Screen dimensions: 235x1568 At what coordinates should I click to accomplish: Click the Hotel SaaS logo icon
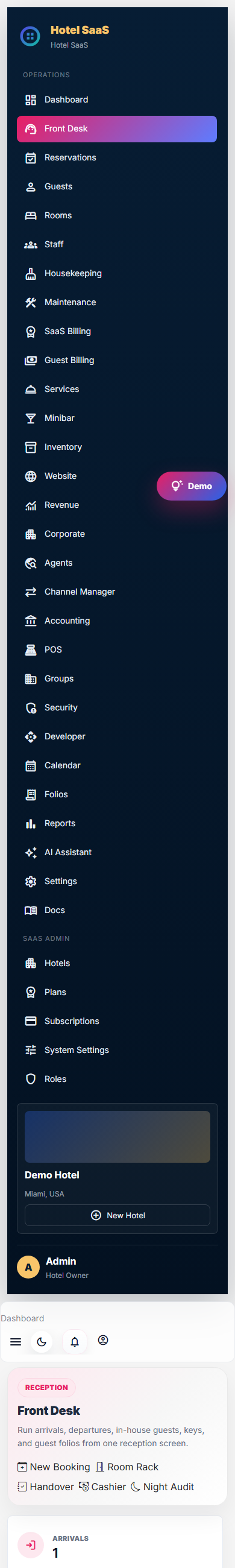tap(30, 37)
